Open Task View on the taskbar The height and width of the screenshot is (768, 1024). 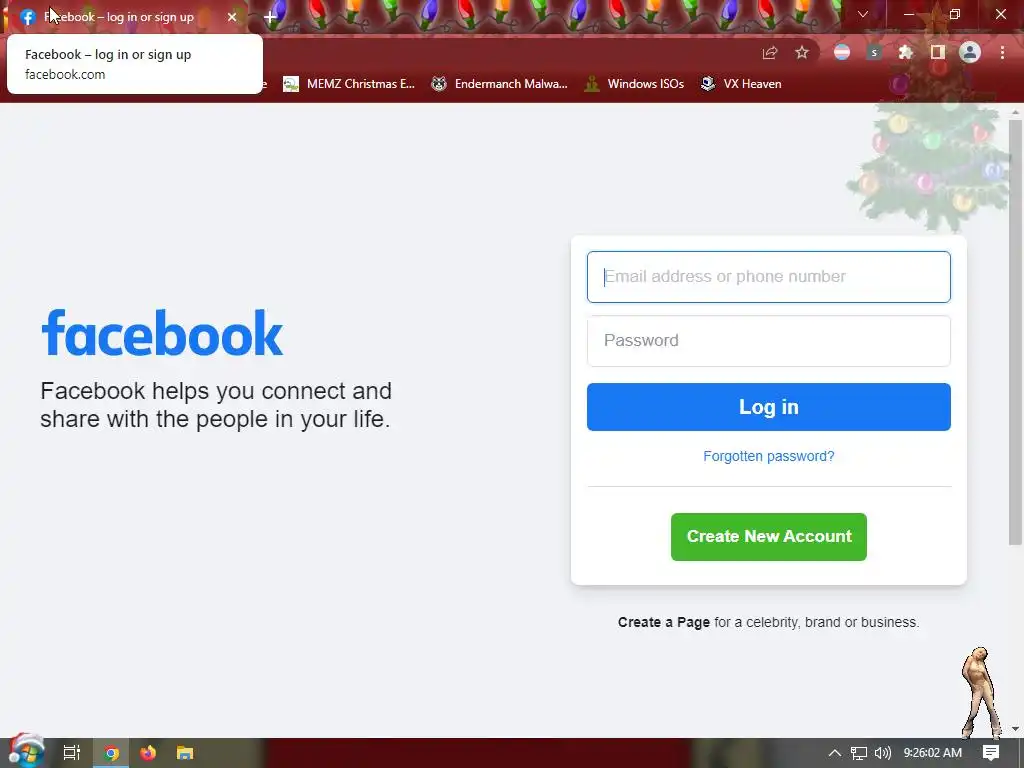point(72,753)
